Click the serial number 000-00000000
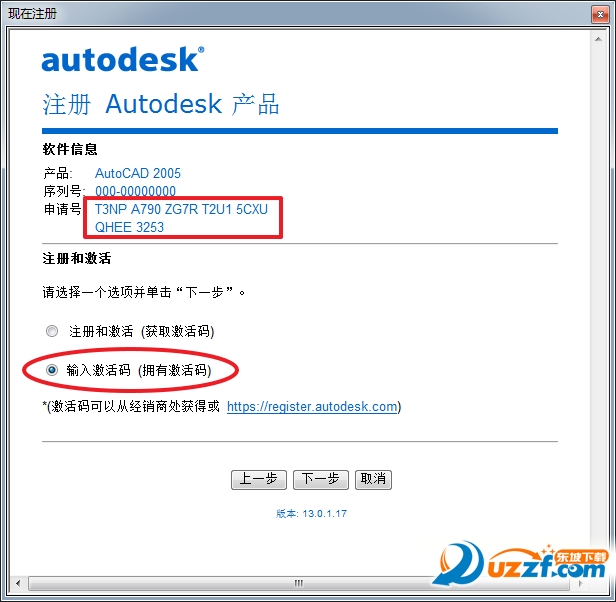 [135, 191]
